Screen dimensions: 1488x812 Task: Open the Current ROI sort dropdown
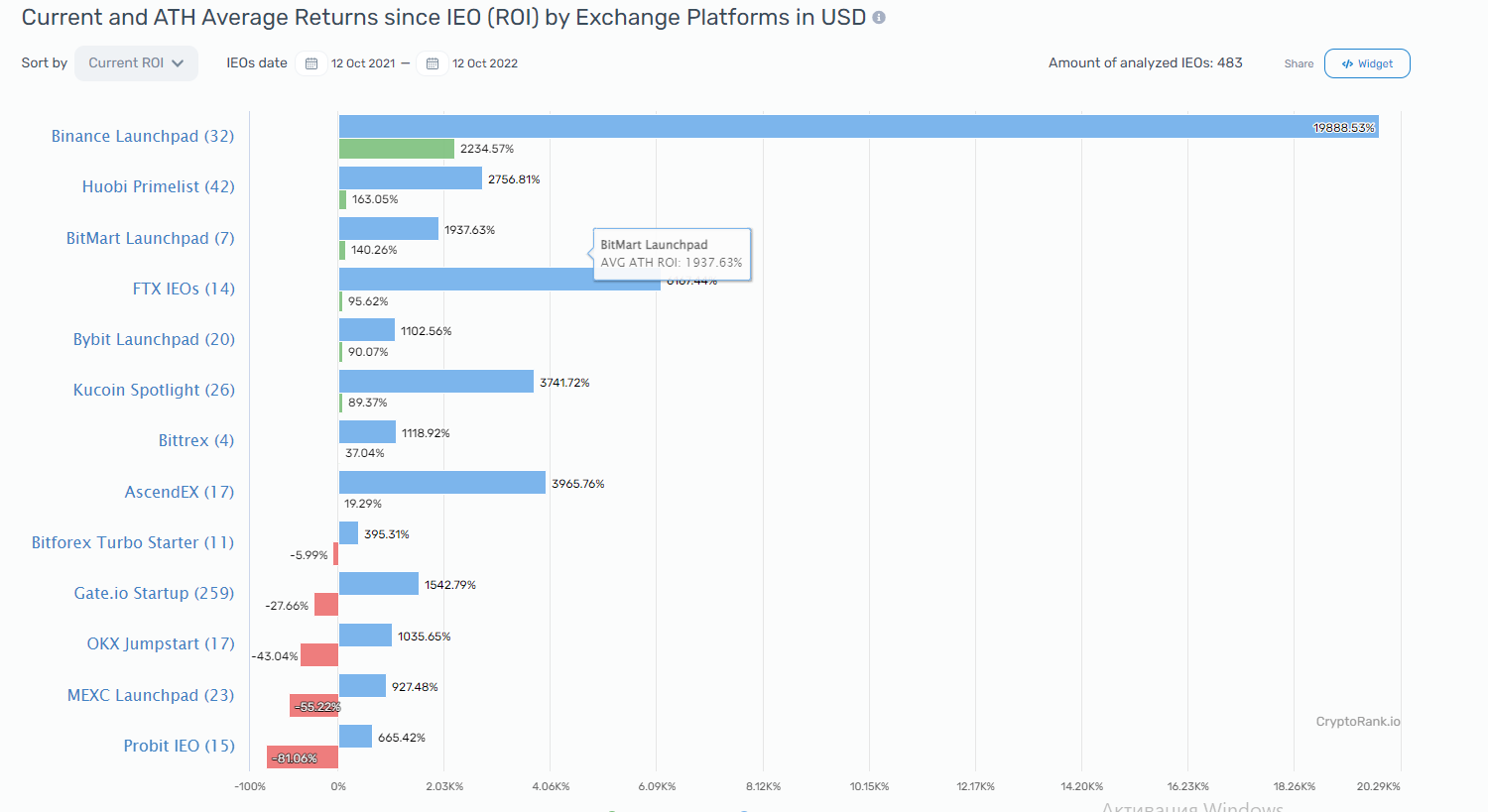(136, 63)
